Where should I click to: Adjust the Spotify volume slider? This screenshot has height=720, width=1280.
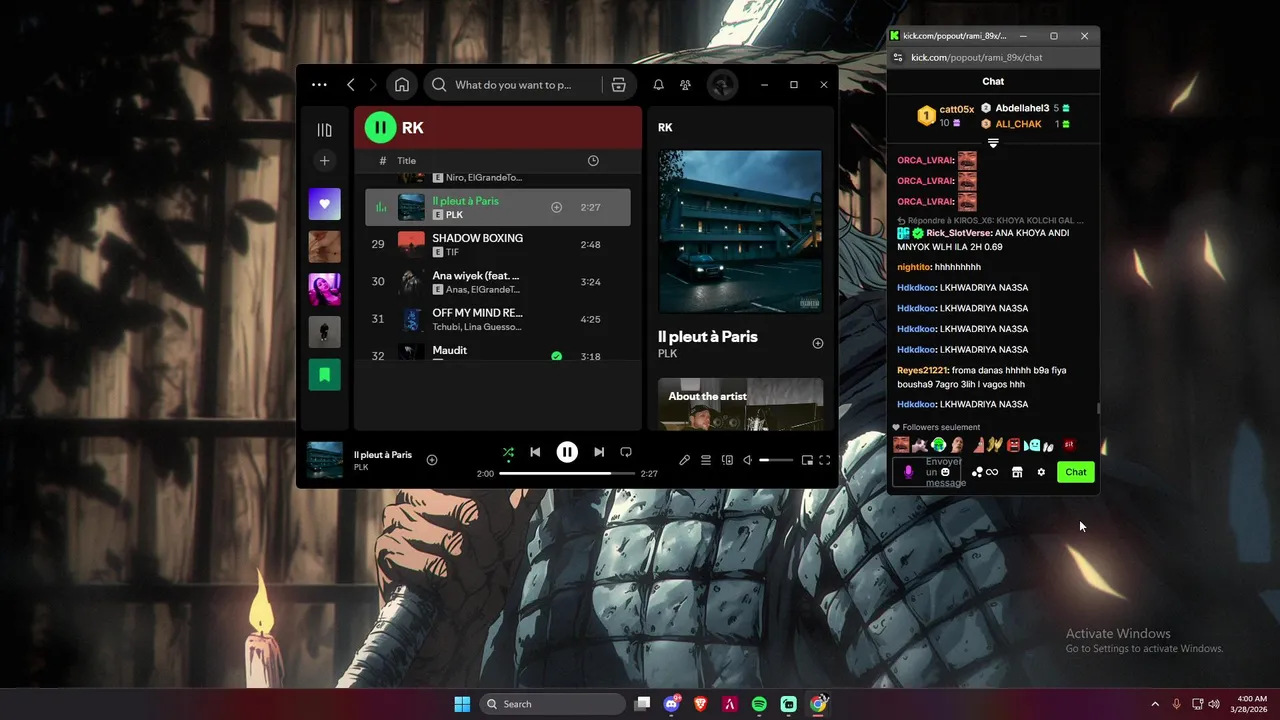click(777, 460)
